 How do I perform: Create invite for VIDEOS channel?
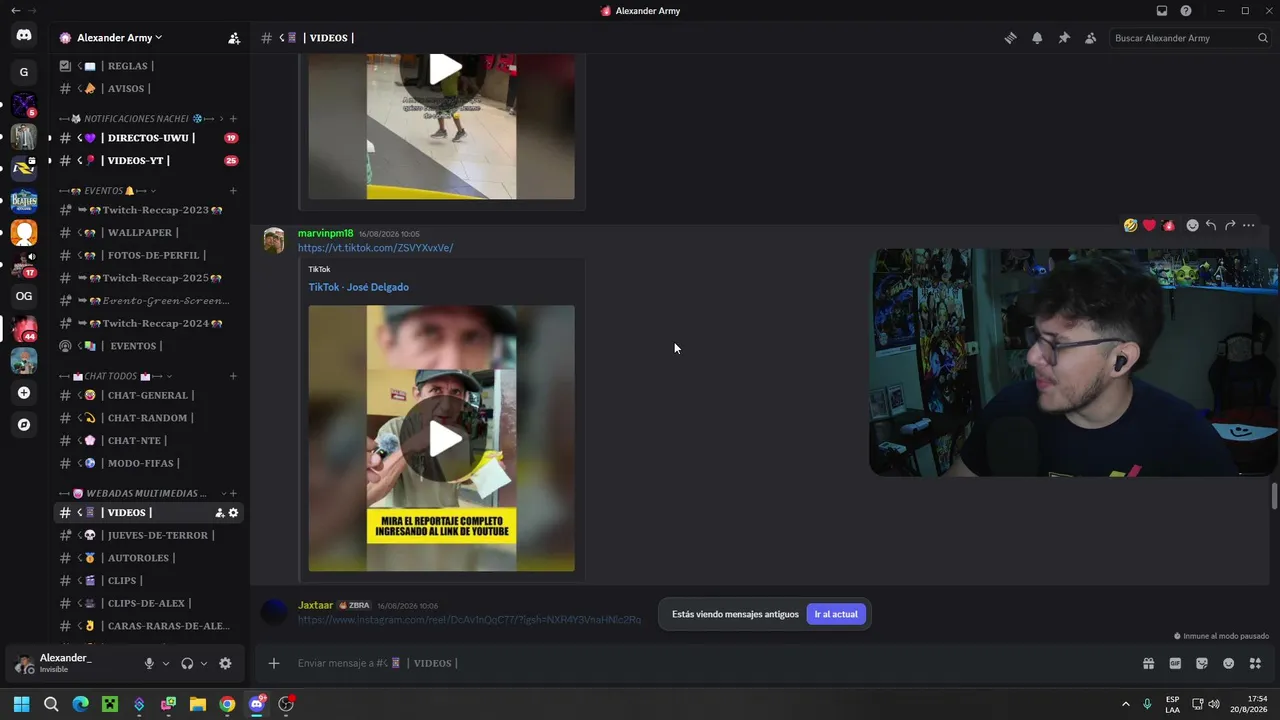219,513
